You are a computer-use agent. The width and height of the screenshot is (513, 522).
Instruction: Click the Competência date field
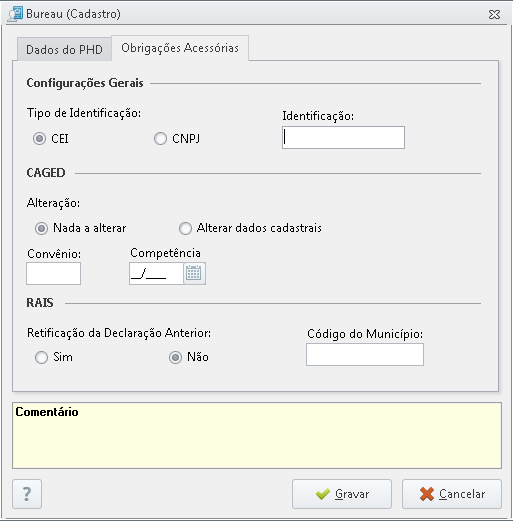coord(156,273)
